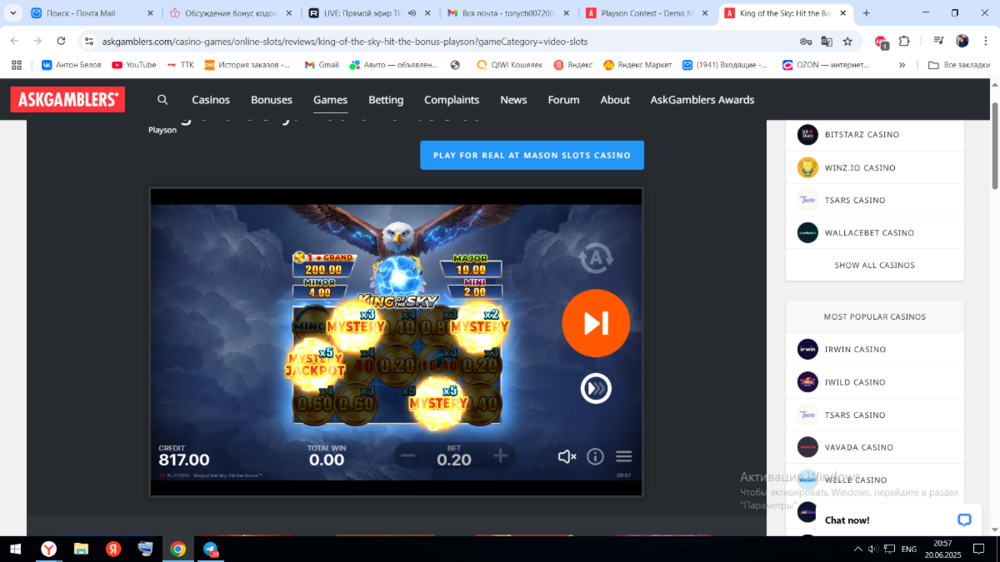This screenshot has height=562, width=1000.
Task: Switch to the Playson Contest tab
Action: click(647, 13)
